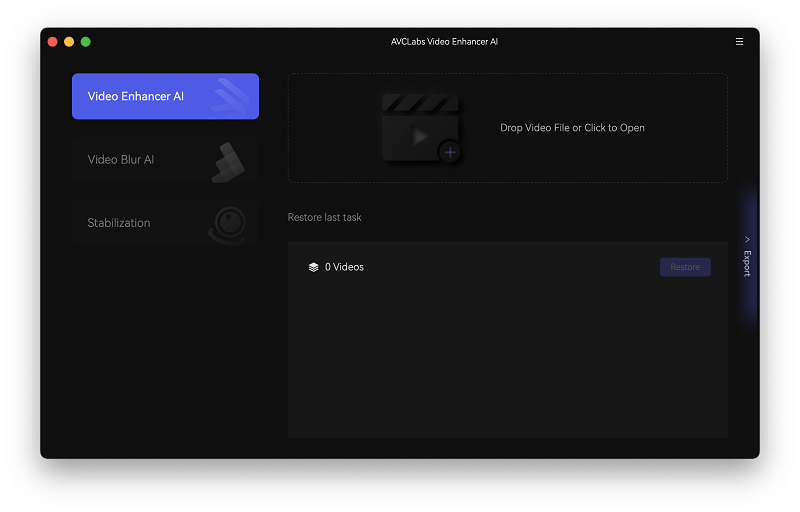Open the hamburger menu in title bar
800x512 pixels.
739,42
